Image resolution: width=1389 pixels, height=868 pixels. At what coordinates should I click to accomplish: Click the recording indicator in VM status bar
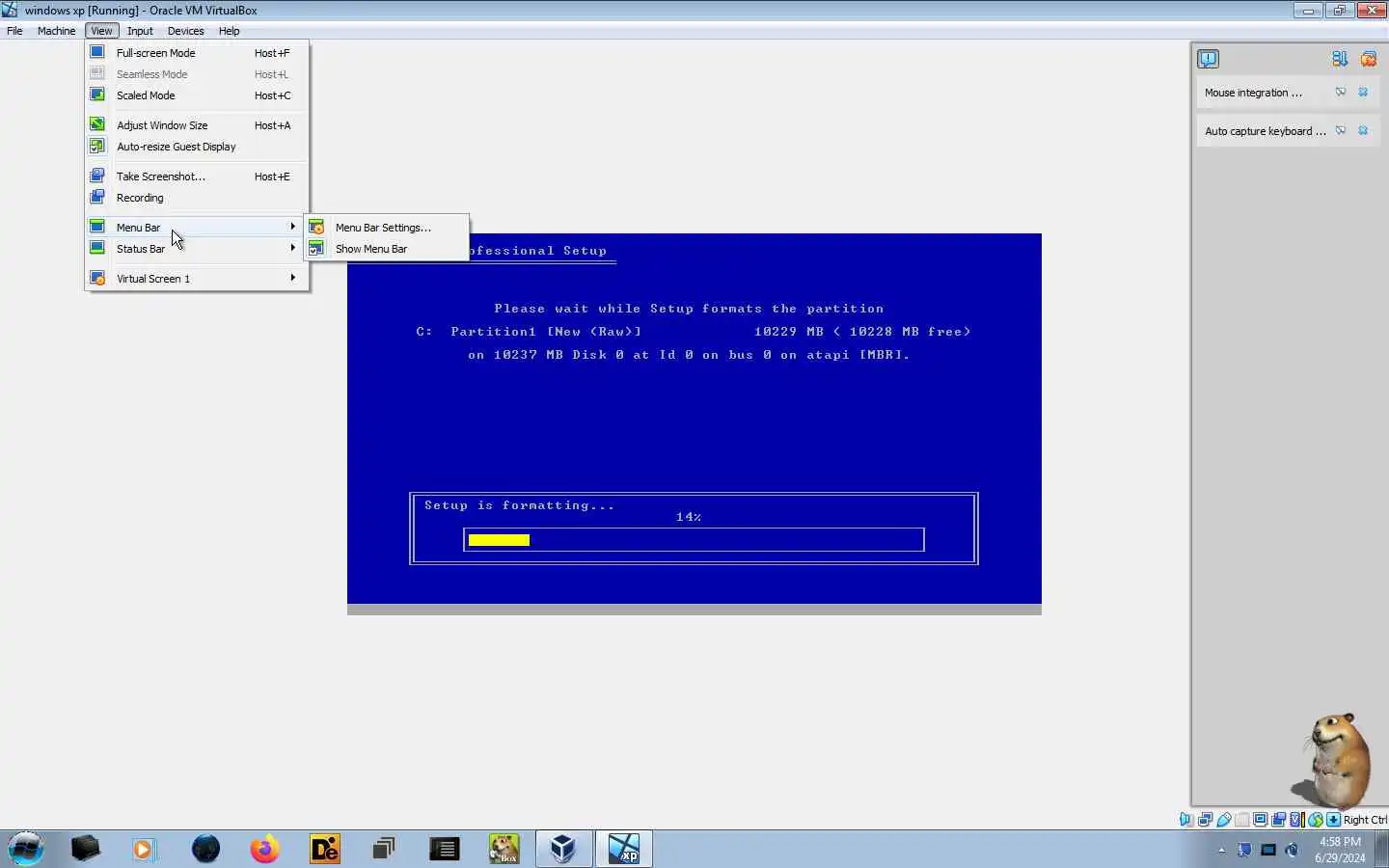(1278, 820)
